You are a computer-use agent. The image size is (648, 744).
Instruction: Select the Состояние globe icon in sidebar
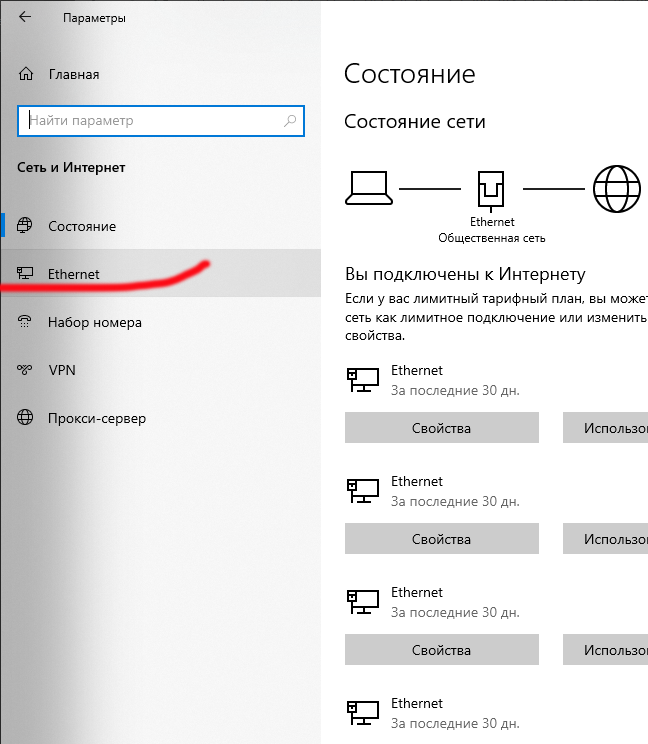click(25, 225)
